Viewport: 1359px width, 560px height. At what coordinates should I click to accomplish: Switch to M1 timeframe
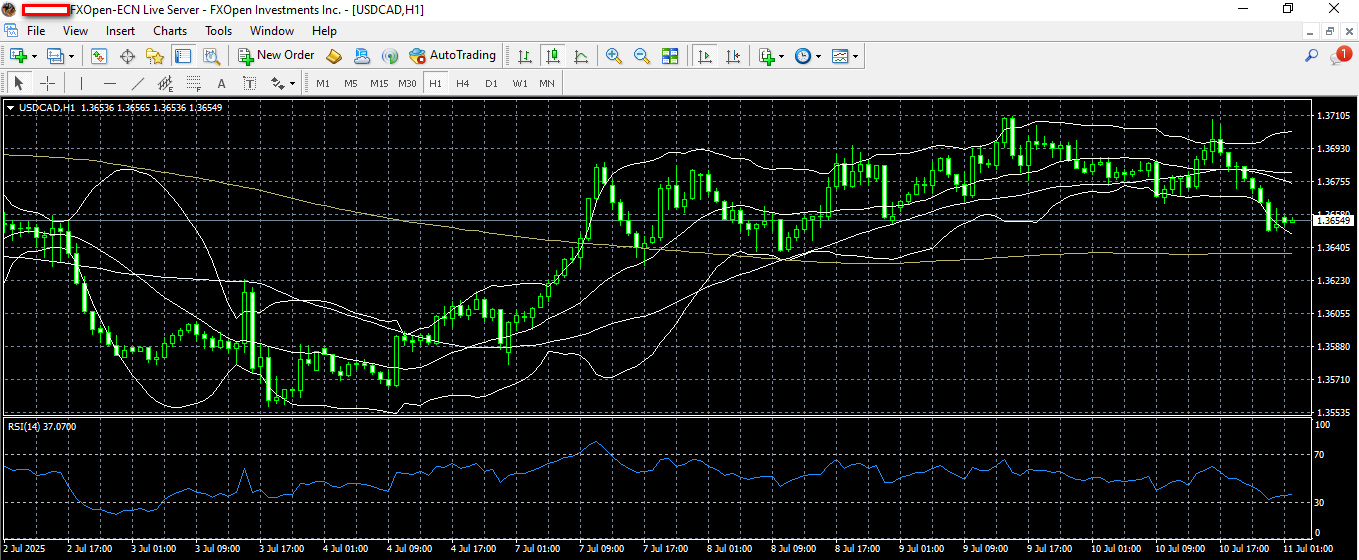[x=323, y=83]
